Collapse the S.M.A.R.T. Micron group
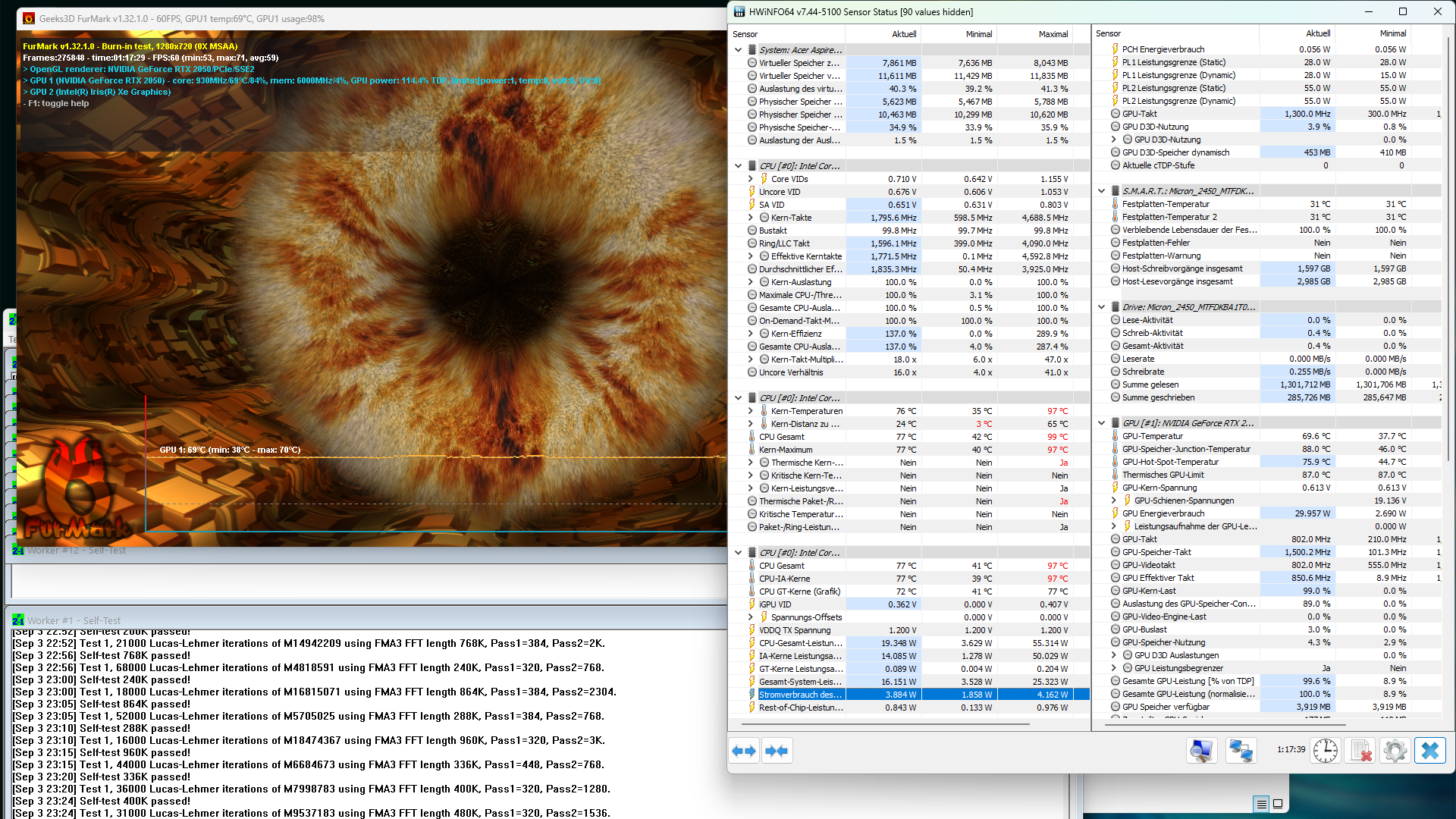The height and width of the screenshot is (819, 1456). coord(1101,191)
